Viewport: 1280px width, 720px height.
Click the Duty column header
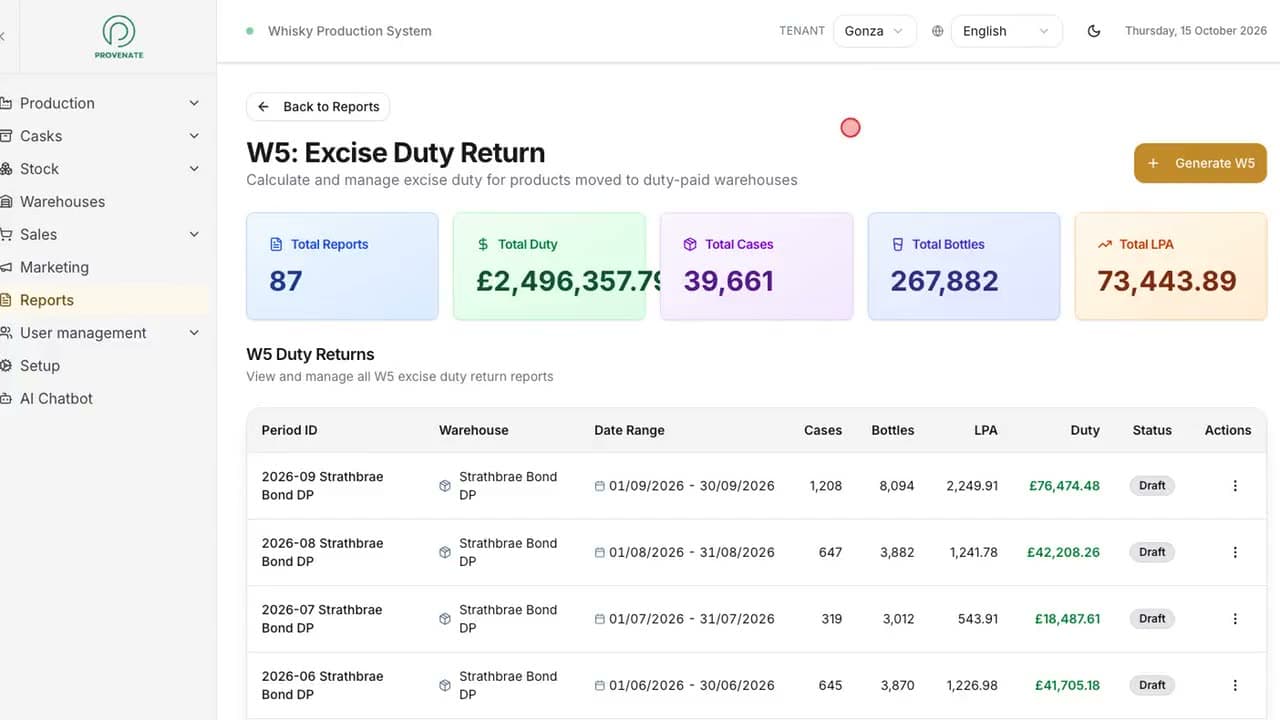1085,430
